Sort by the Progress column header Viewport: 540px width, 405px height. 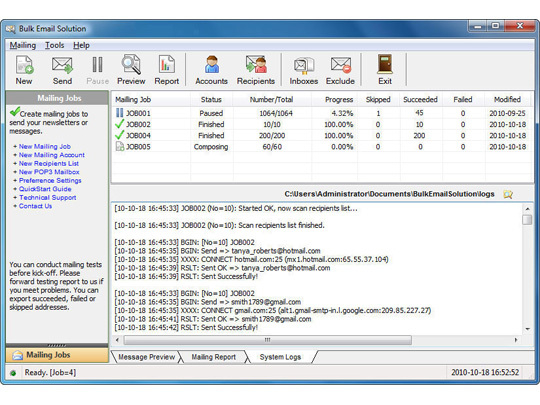point(335,100)
